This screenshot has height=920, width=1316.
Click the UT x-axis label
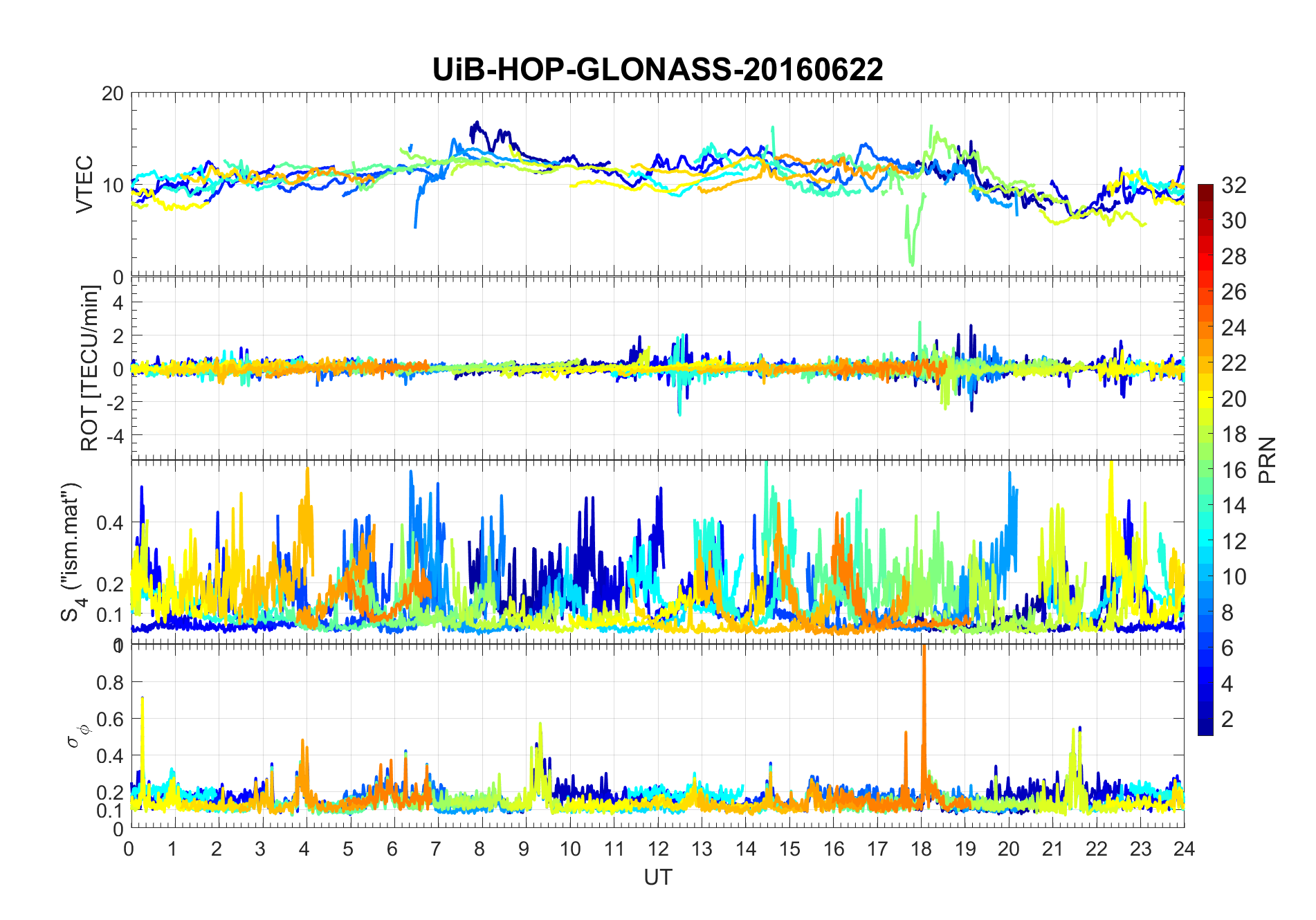click(x=657, y=877)
